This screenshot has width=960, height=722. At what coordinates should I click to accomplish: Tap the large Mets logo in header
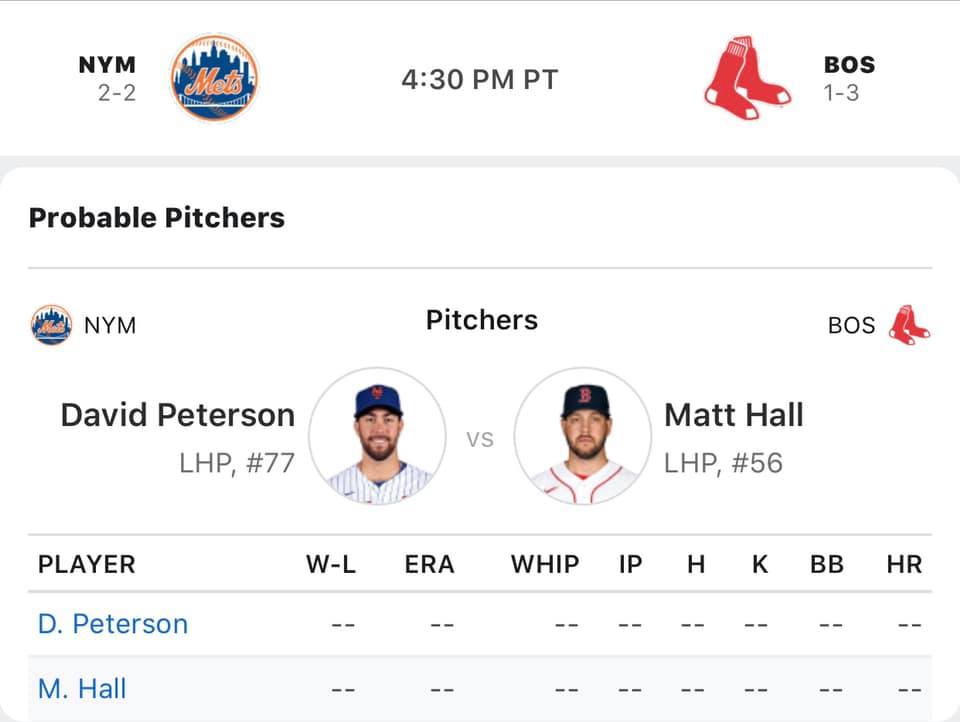(214, 78)
